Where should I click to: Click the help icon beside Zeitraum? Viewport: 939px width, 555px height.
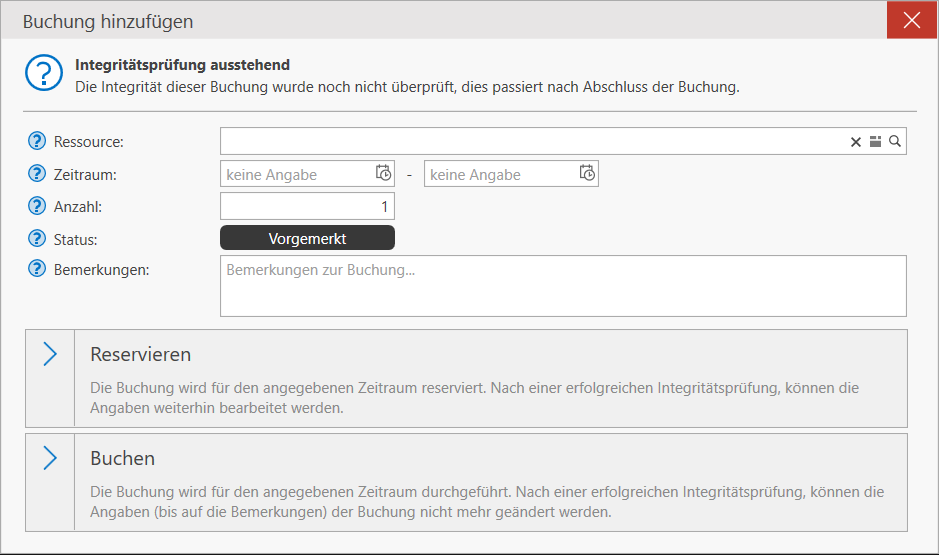(x=38, y=174)
